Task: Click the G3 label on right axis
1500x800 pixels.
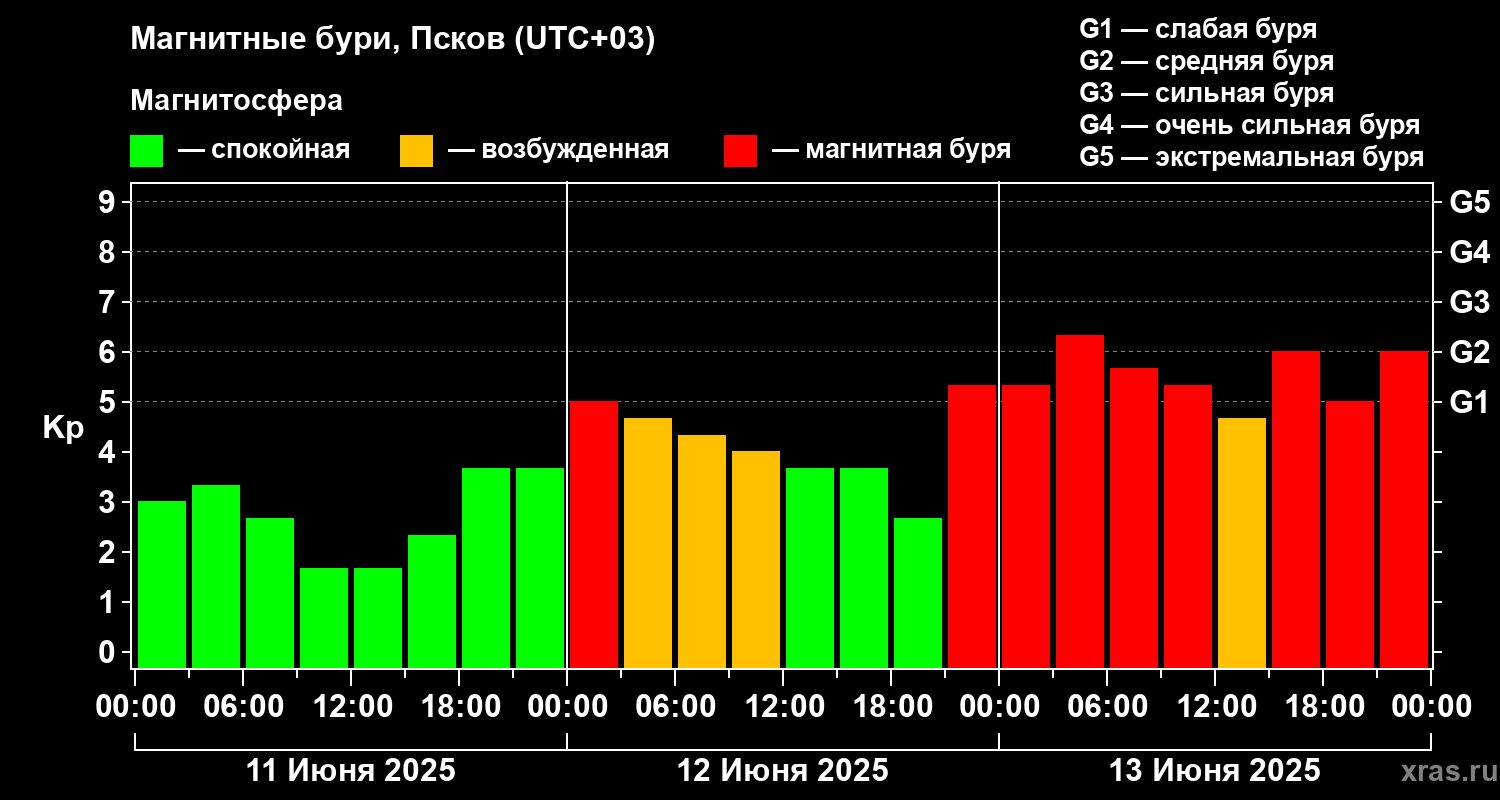Action: [x=1470, y=302]
